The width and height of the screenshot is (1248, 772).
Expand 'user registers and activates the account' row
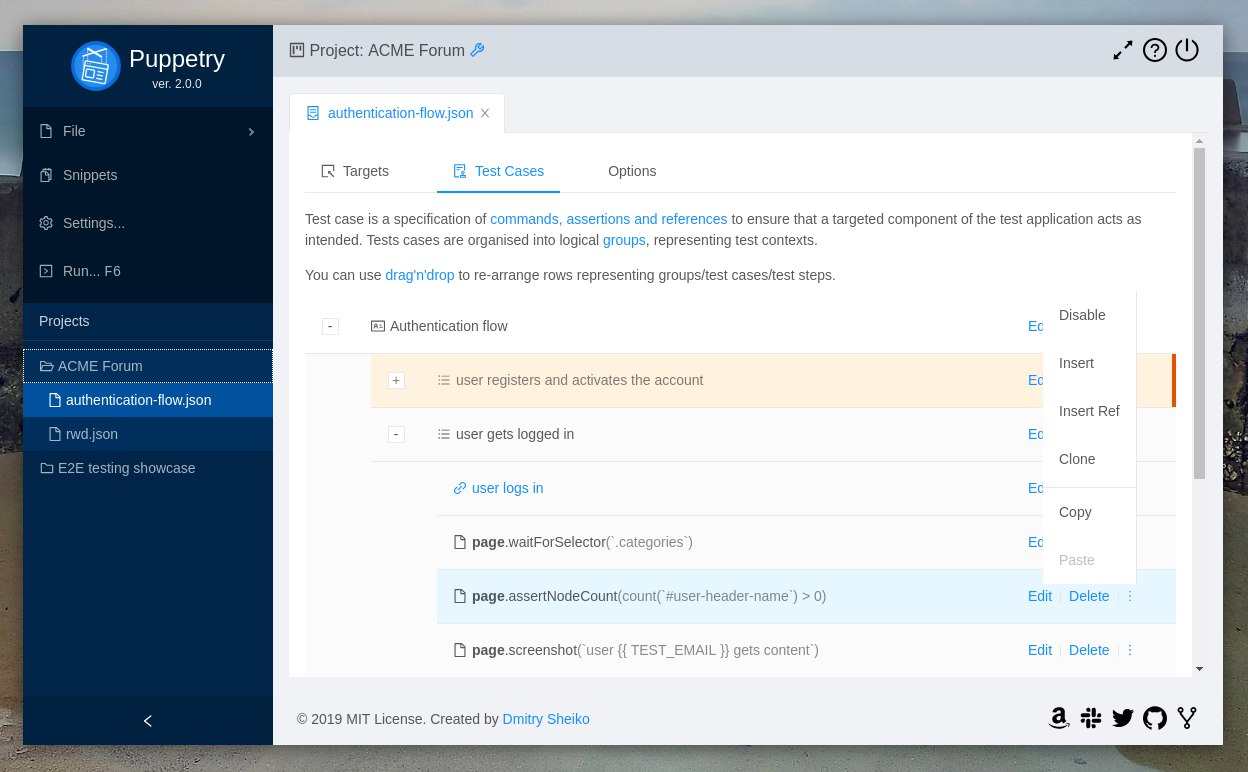(396, 380)
